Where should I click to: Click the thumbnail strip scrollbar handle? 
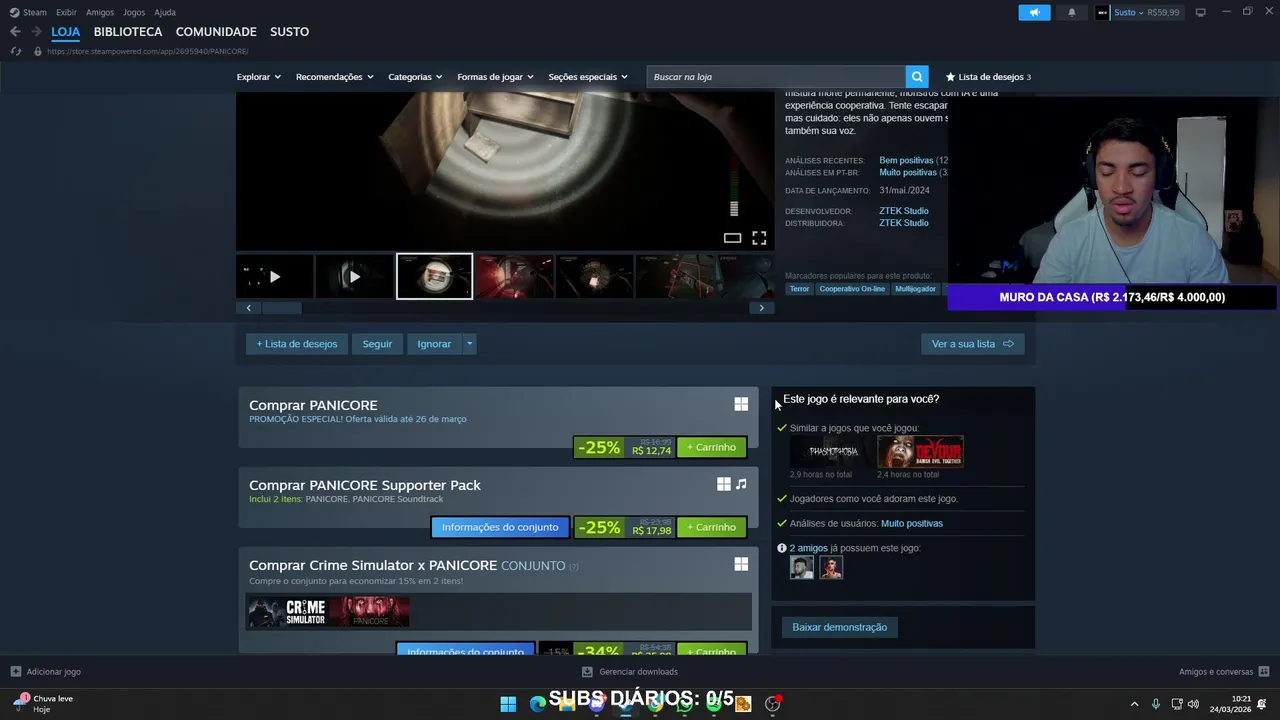click(x=281, y=308)
